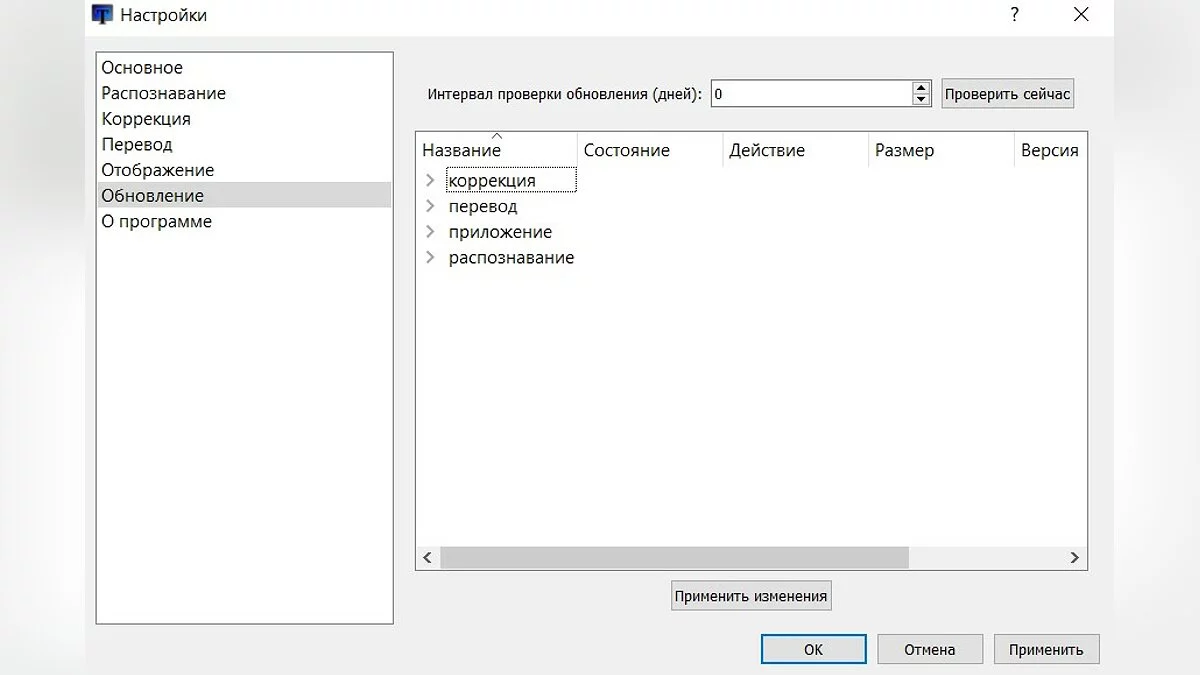The width and height of the screenshot is (1200, 675).
Task: Expand the коррекция tree node
Action: click(x=430, y=180)
